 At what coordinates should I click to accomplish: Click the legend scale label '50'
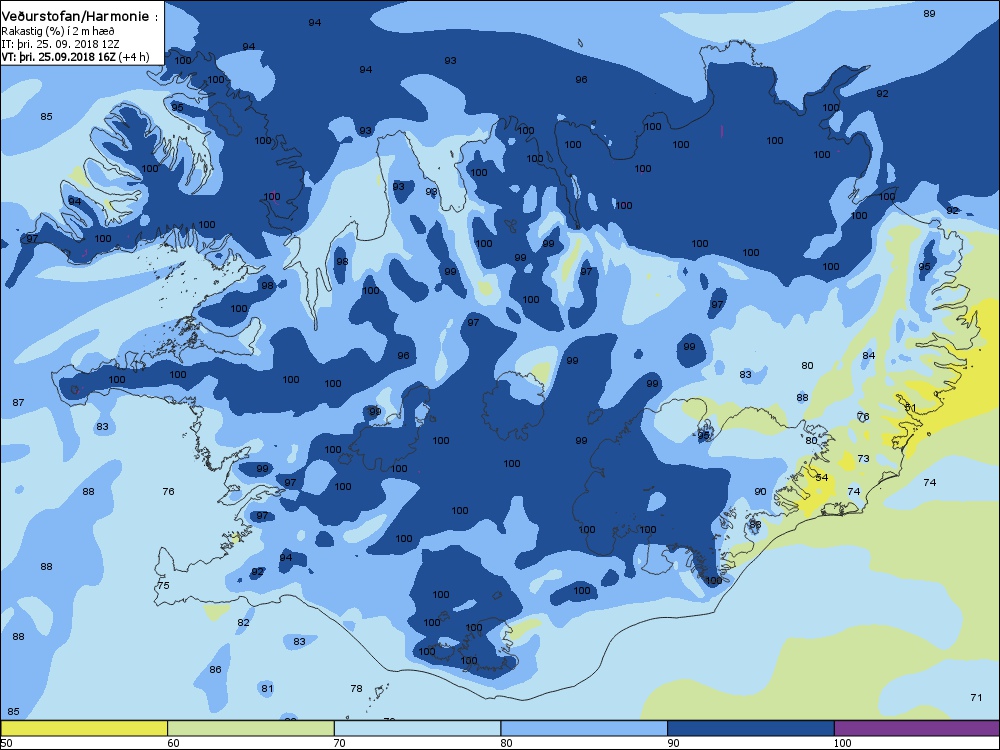click(6, 743)
